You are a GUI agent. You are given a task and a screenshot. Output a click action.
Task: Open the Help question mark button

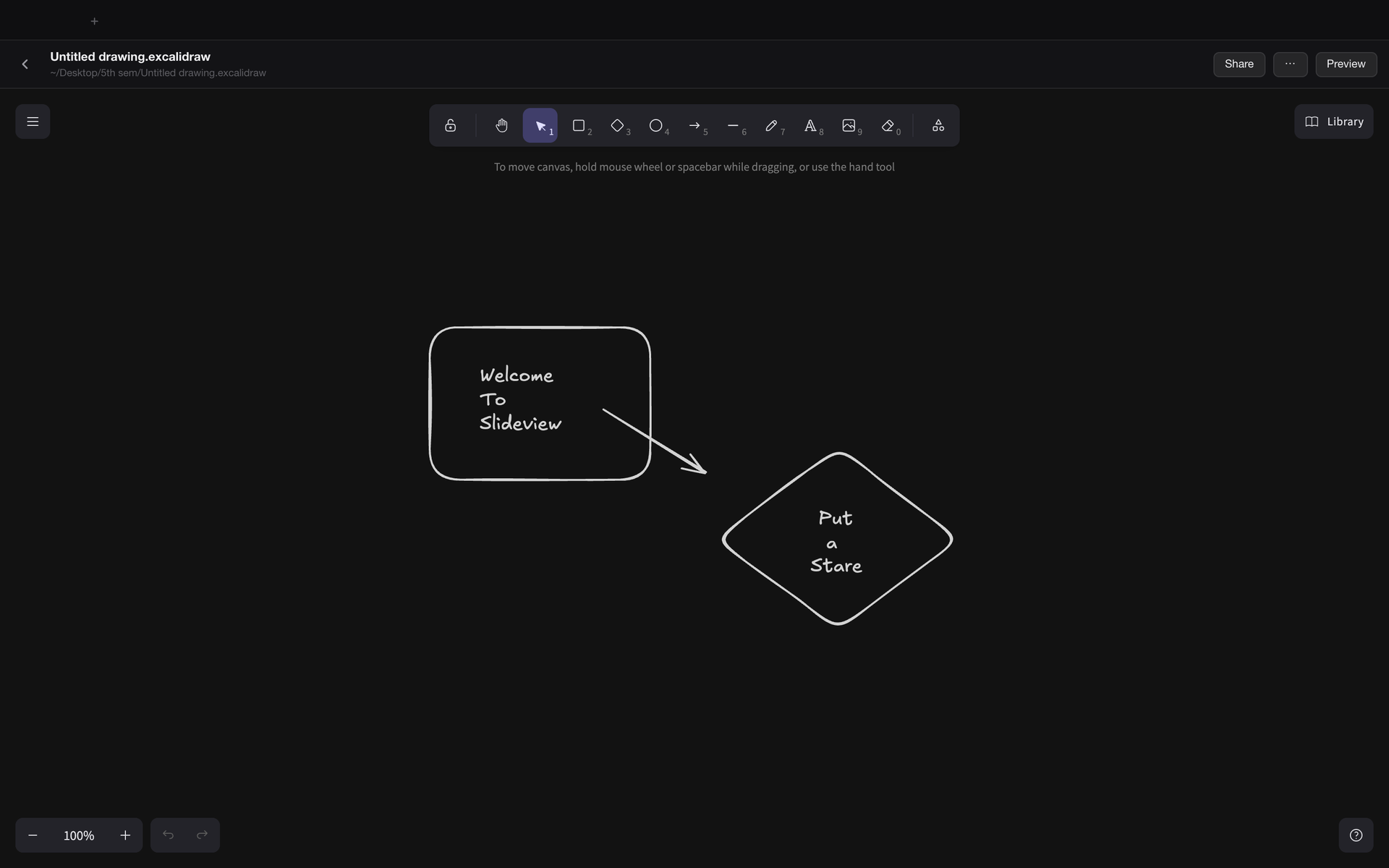[x=1356, y=835]
